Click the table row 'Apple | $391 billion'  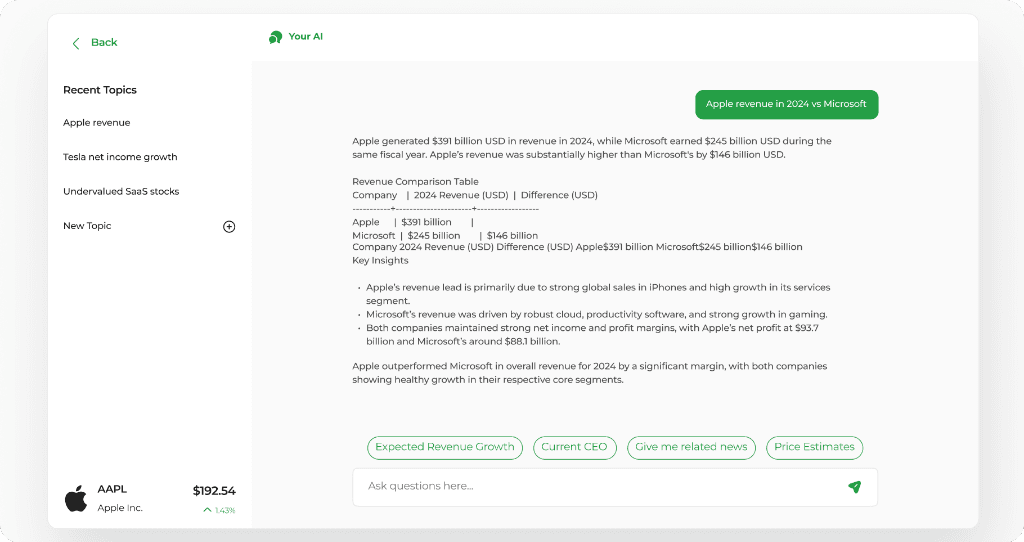(413, 222)
